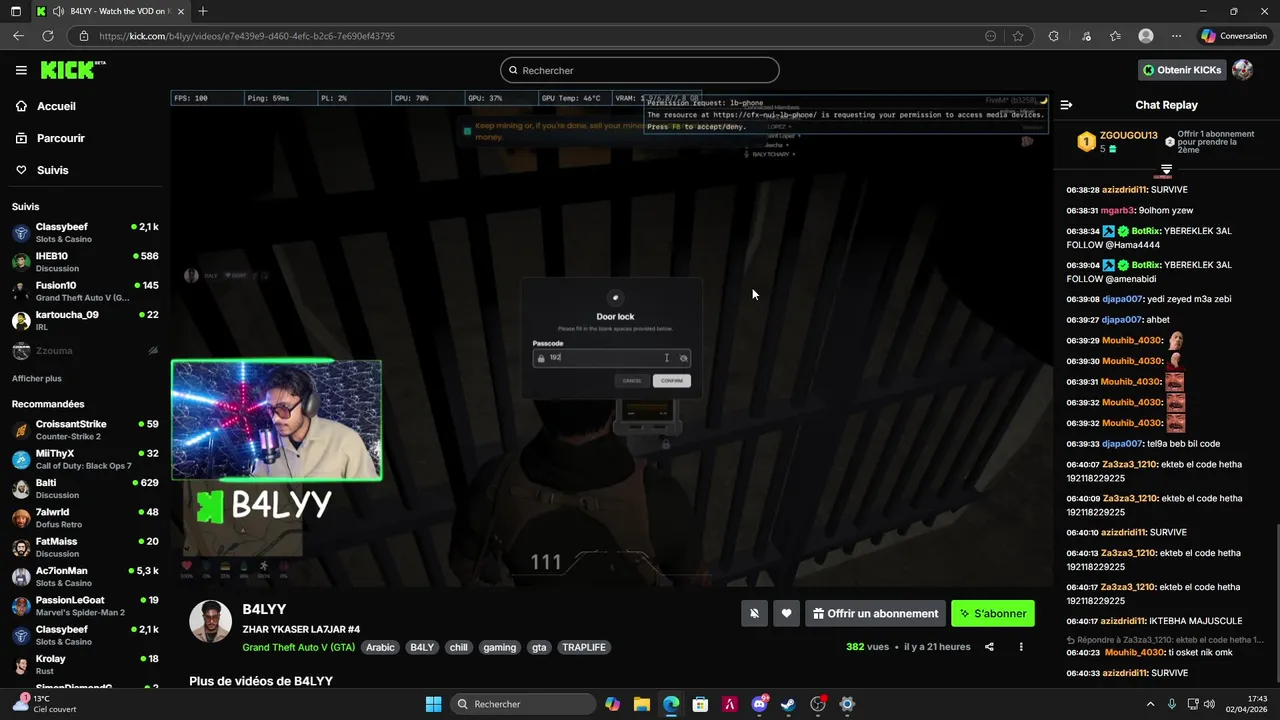Click the green S'abonner button

point(993,613)
